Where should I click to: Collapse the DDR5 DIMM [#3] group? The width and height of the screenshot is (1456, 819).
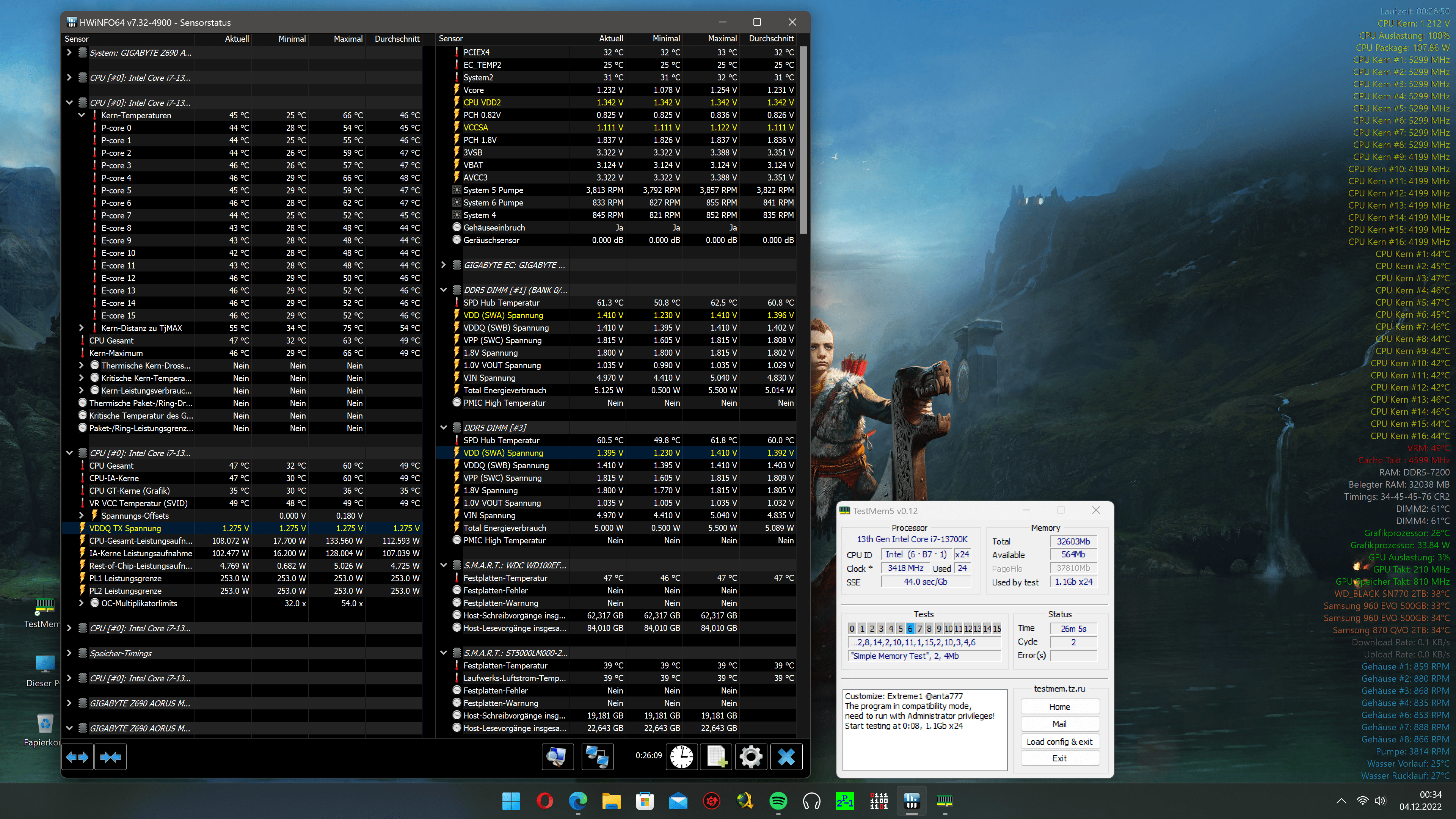point(443,427)
